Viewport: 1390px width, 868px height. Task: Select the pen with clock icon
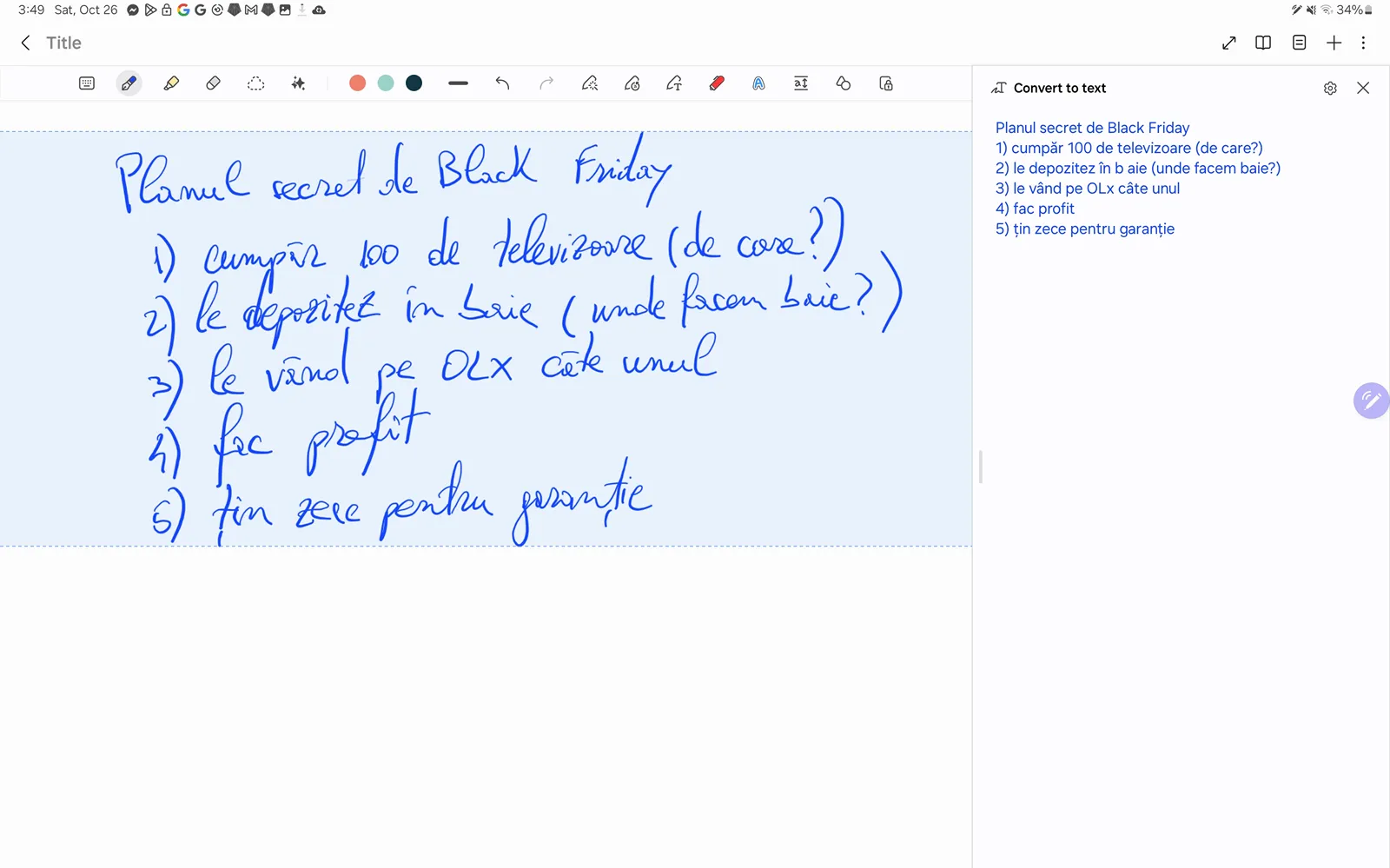click(632, 83)
